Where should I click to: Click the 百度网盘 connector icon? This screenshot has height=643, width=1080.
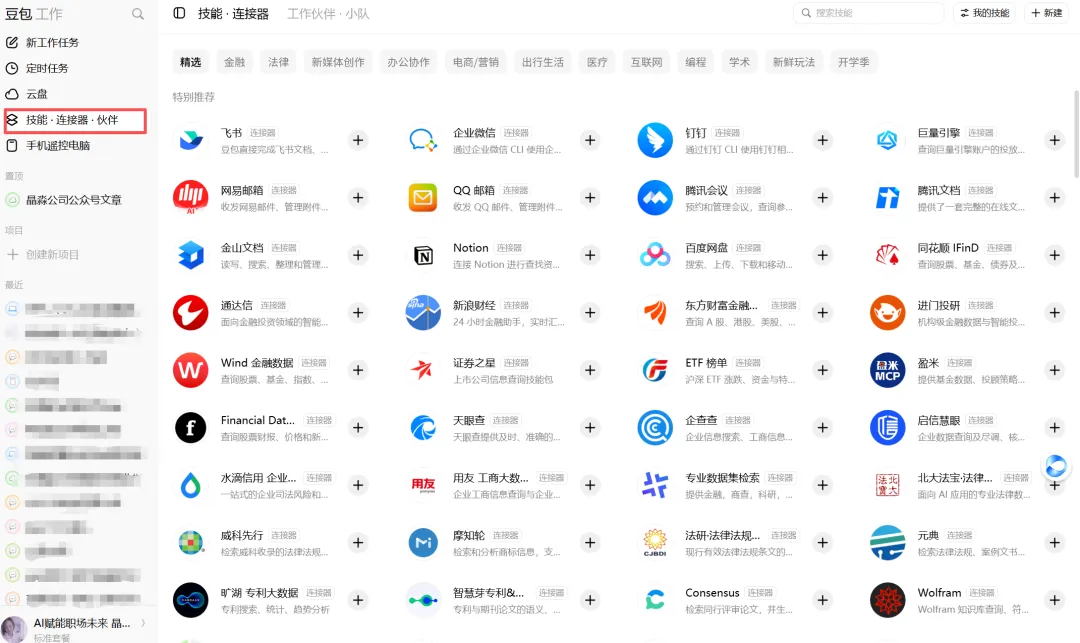655,255
